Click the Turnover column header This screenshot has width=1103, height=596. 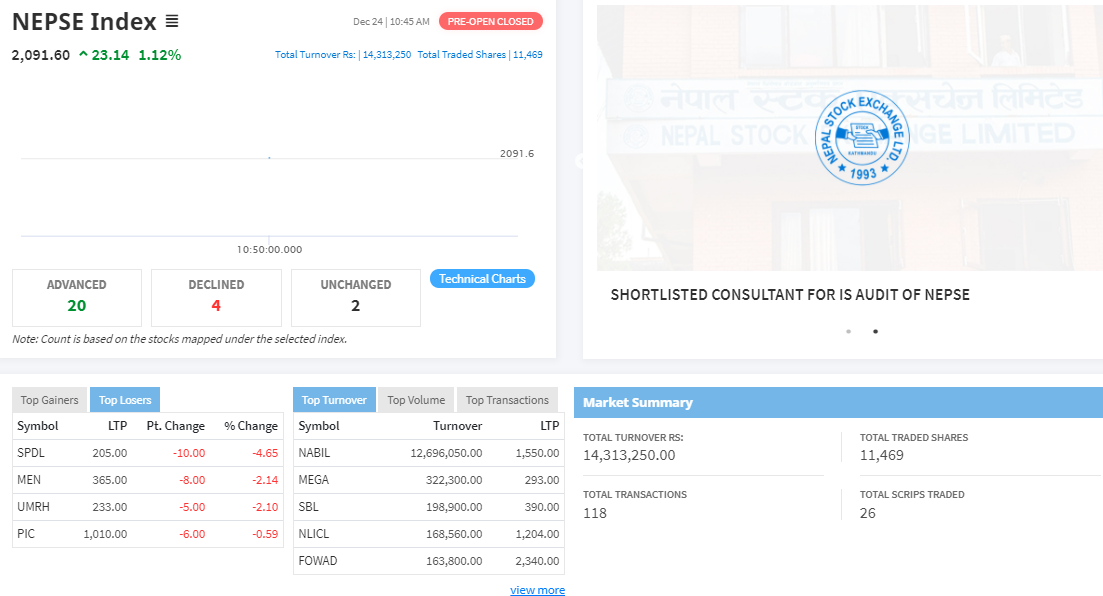(x=457, y=426)
